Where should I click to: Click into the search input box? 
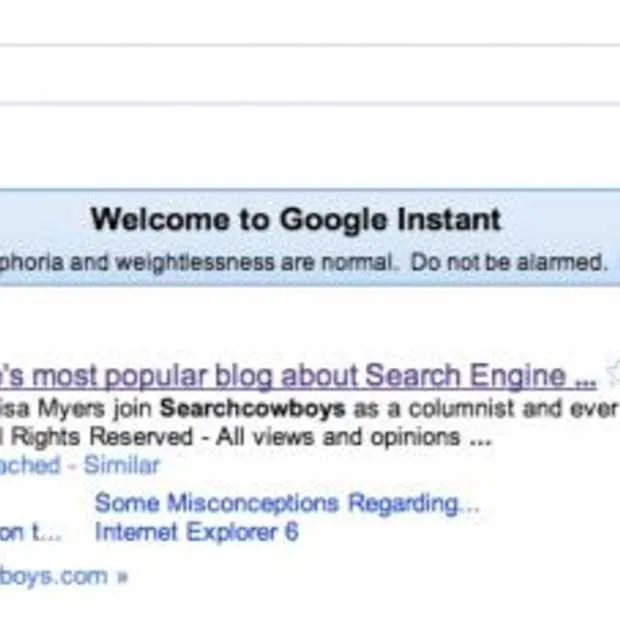pos(300,75)
